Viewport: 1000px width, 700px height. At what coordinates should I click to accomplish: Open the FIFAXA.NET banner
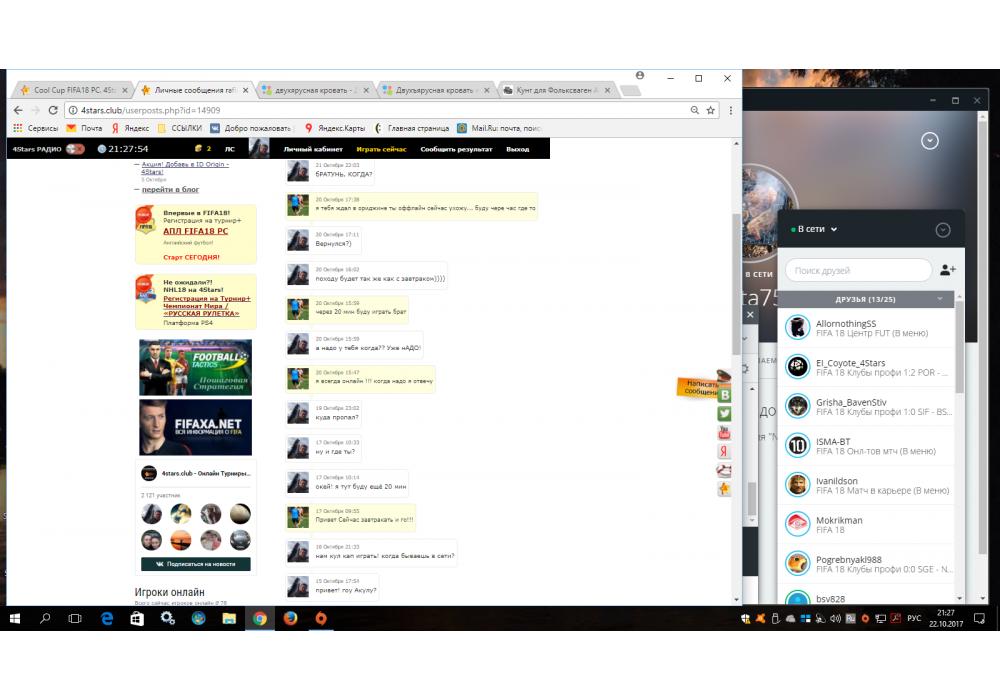[x=195, y=427]
